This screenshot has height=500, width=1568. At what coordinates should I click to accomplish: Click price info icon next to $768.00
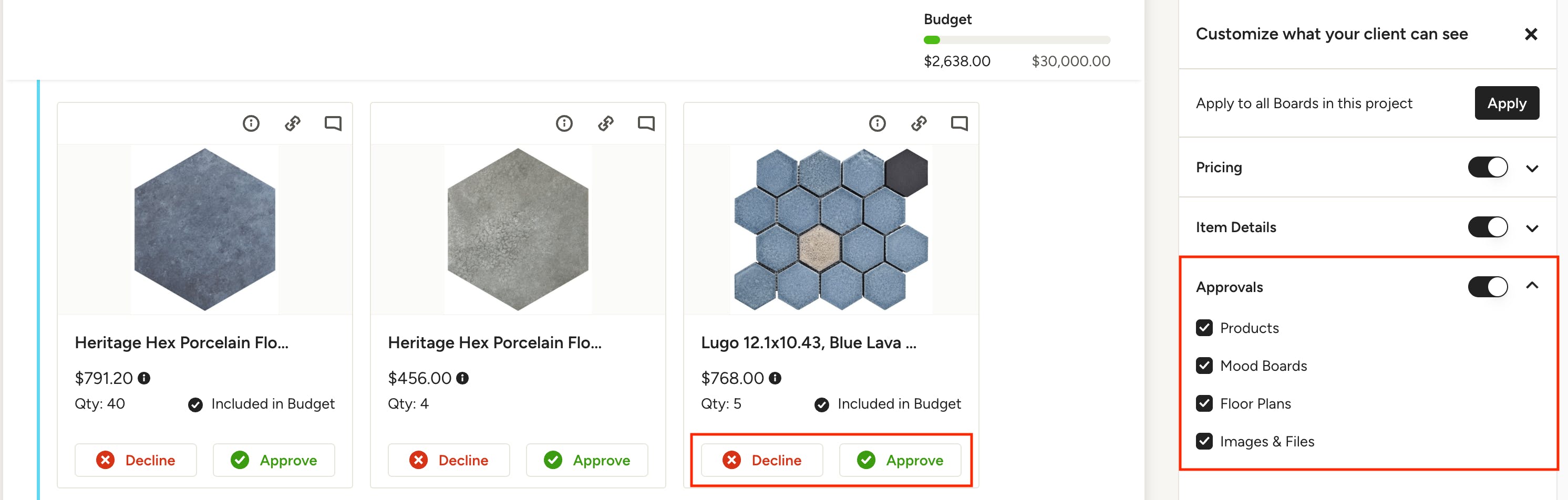click(775, 378)
